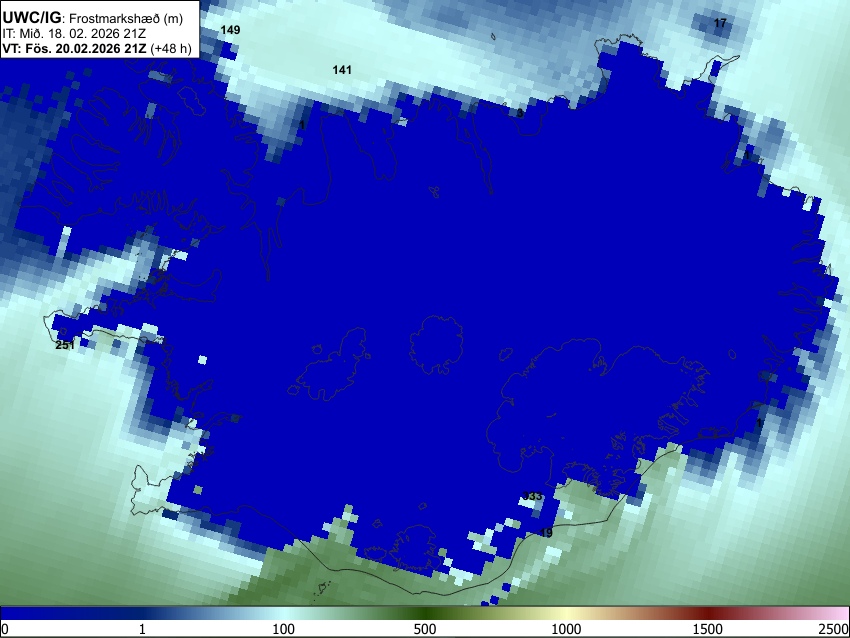Viewport: 850px width, 638px height.
Task: Click the legend label 1
Action: click(x=142, y=629)
